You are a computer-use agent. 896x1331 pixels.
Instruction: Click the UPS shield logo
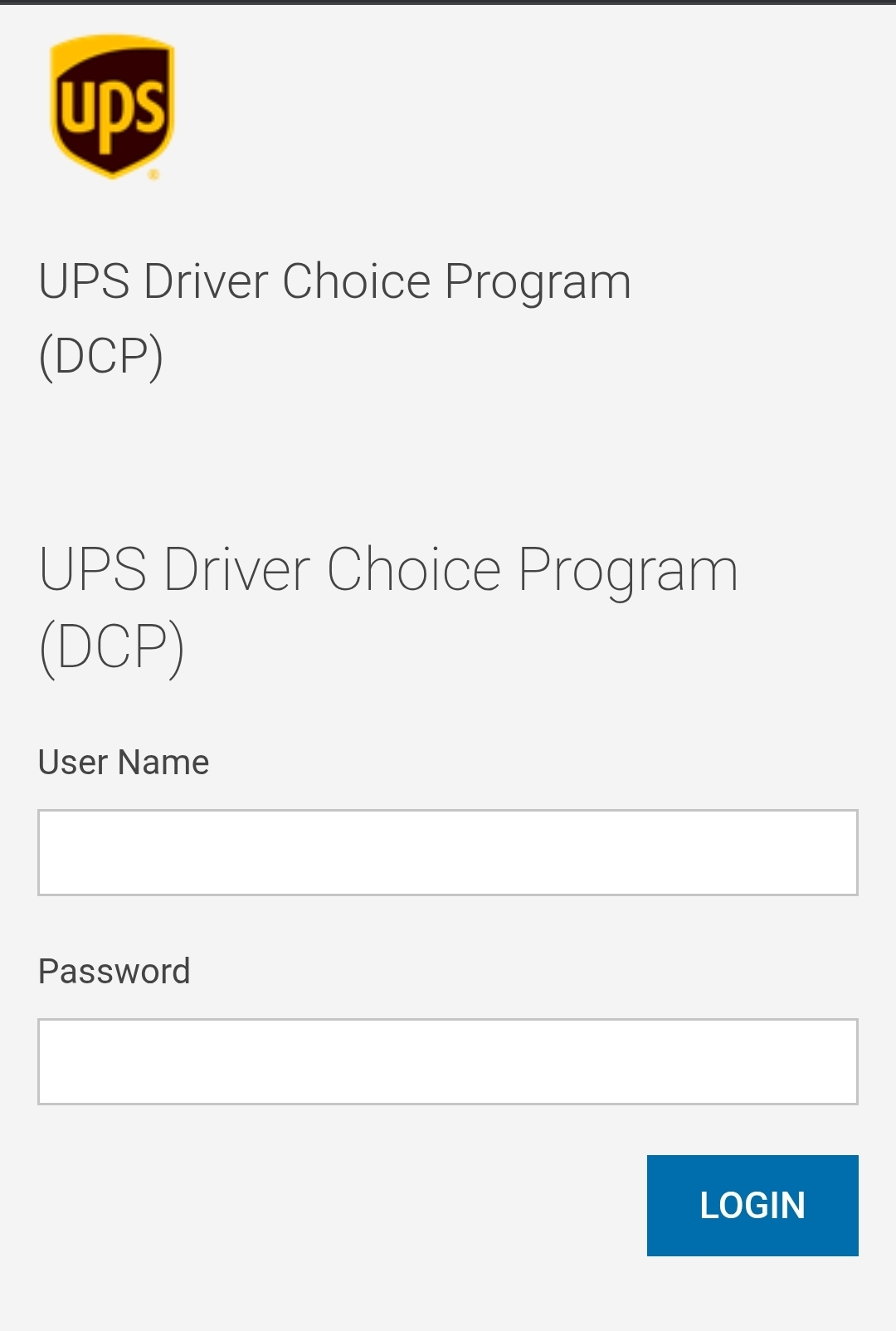click(112, 105)
